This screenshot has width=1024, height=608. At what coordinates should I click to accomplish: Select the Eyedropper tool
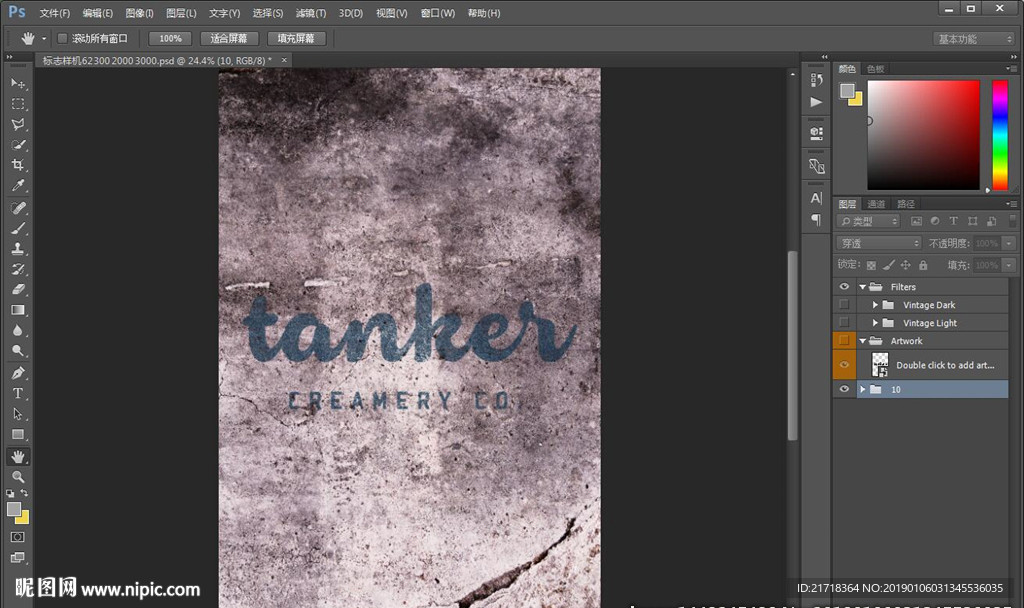tap(18, 185)
